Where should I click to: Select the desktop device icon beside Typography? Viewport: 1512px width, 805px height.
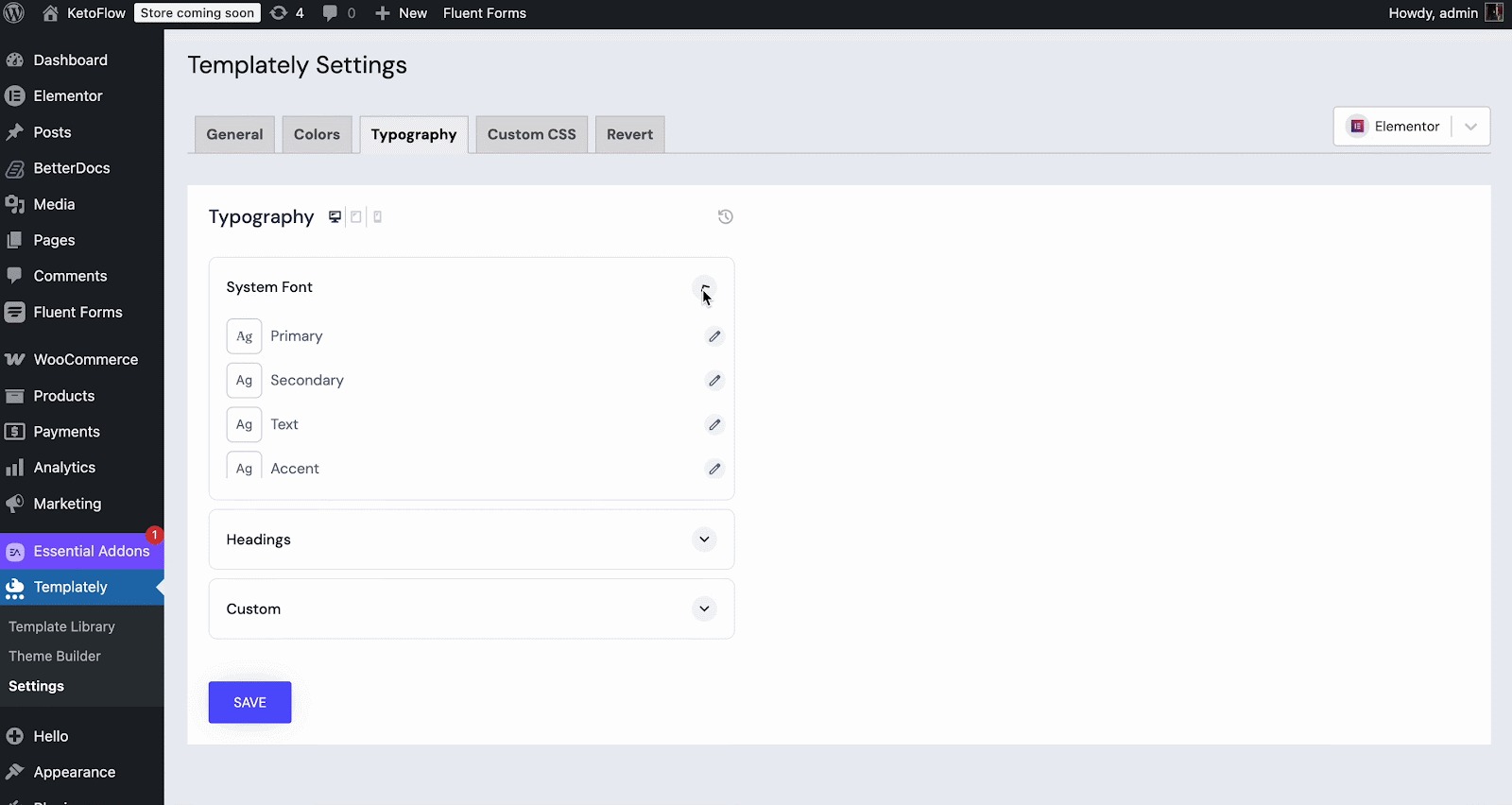[335, 217]
